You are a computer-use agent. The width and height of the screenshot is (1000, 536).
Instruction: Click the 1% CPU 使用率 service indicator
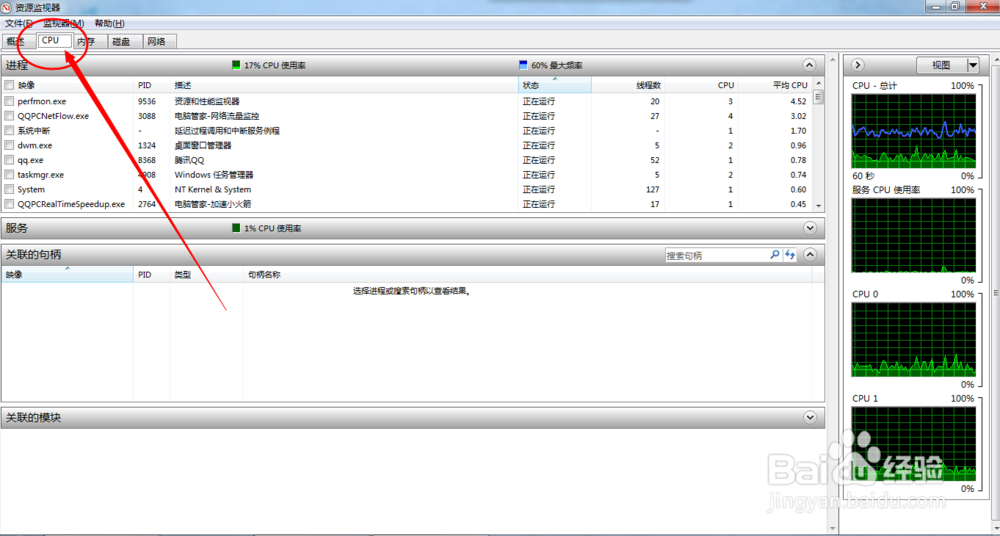(236, 228)
